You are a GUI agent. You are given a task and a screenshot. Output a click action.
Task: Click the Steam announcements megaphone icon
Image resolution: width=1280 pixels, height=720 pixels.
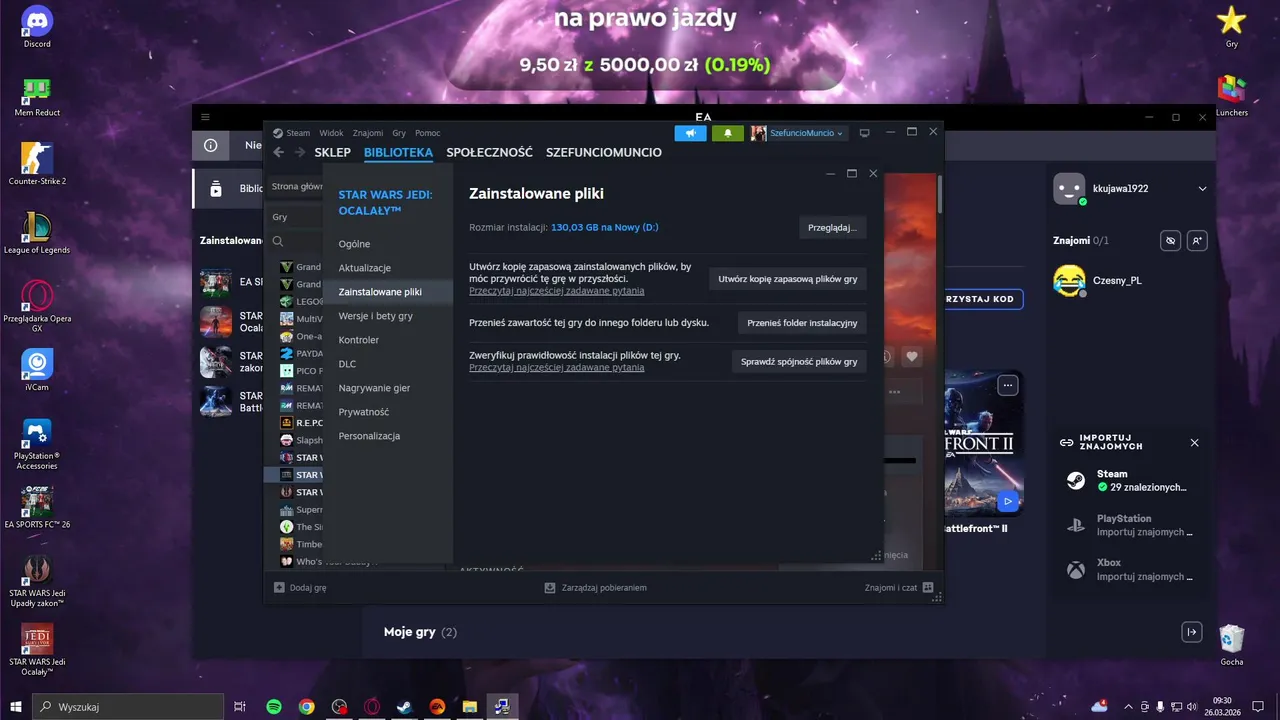point(690,133)
